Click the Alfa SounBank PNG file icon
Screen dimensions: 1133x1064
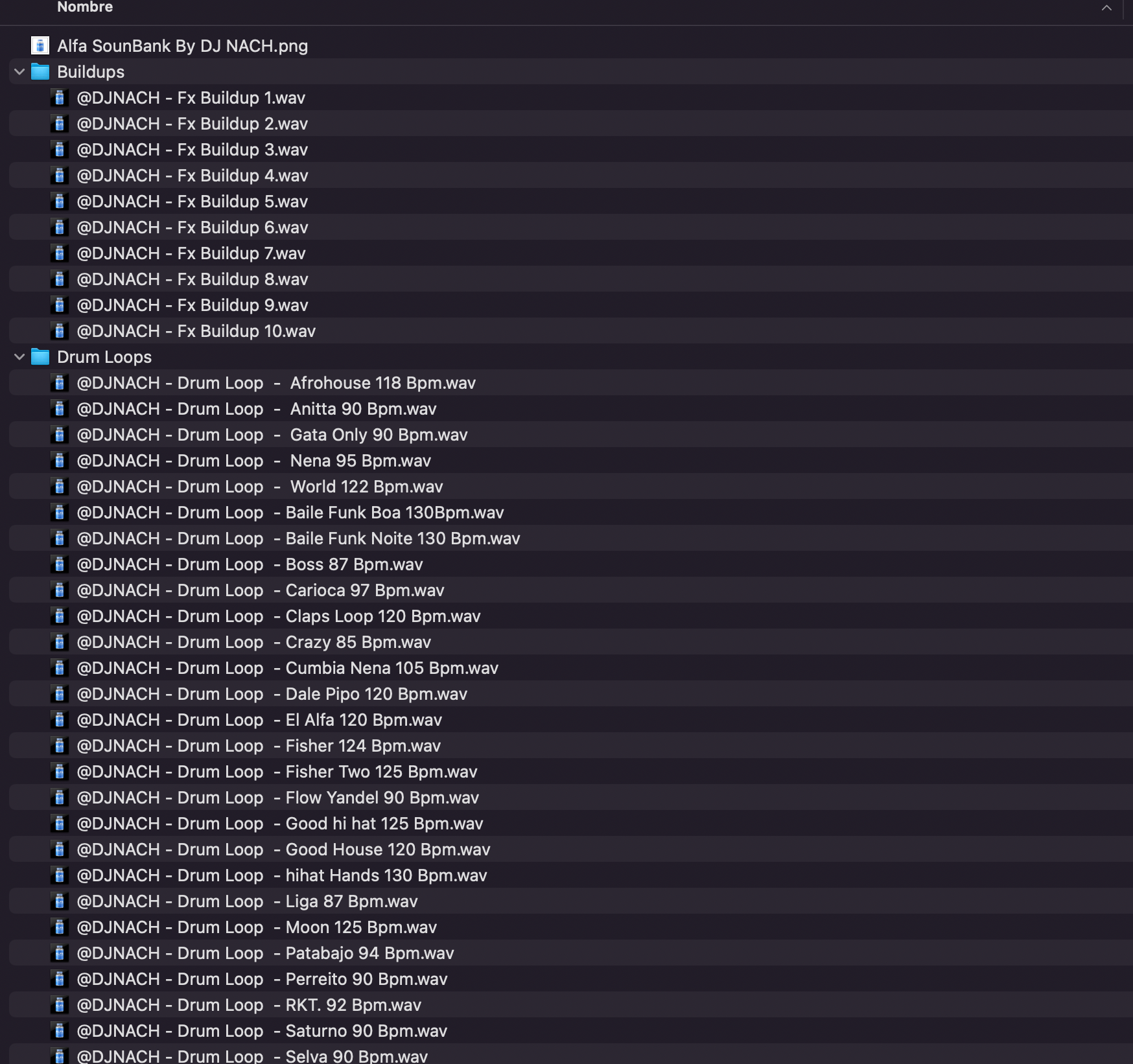coord(40,46)
